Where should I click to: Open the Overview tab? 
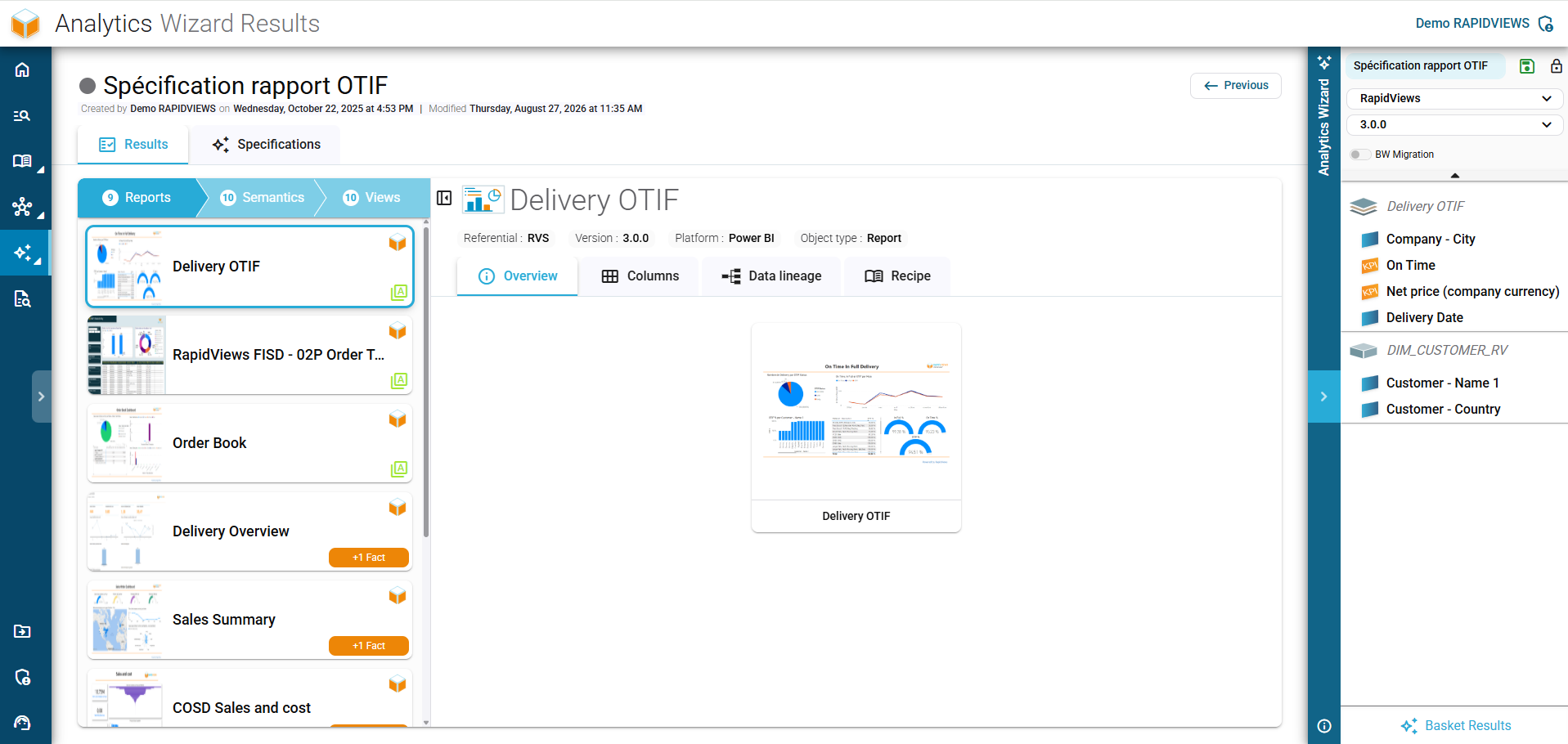coord(518,276)
